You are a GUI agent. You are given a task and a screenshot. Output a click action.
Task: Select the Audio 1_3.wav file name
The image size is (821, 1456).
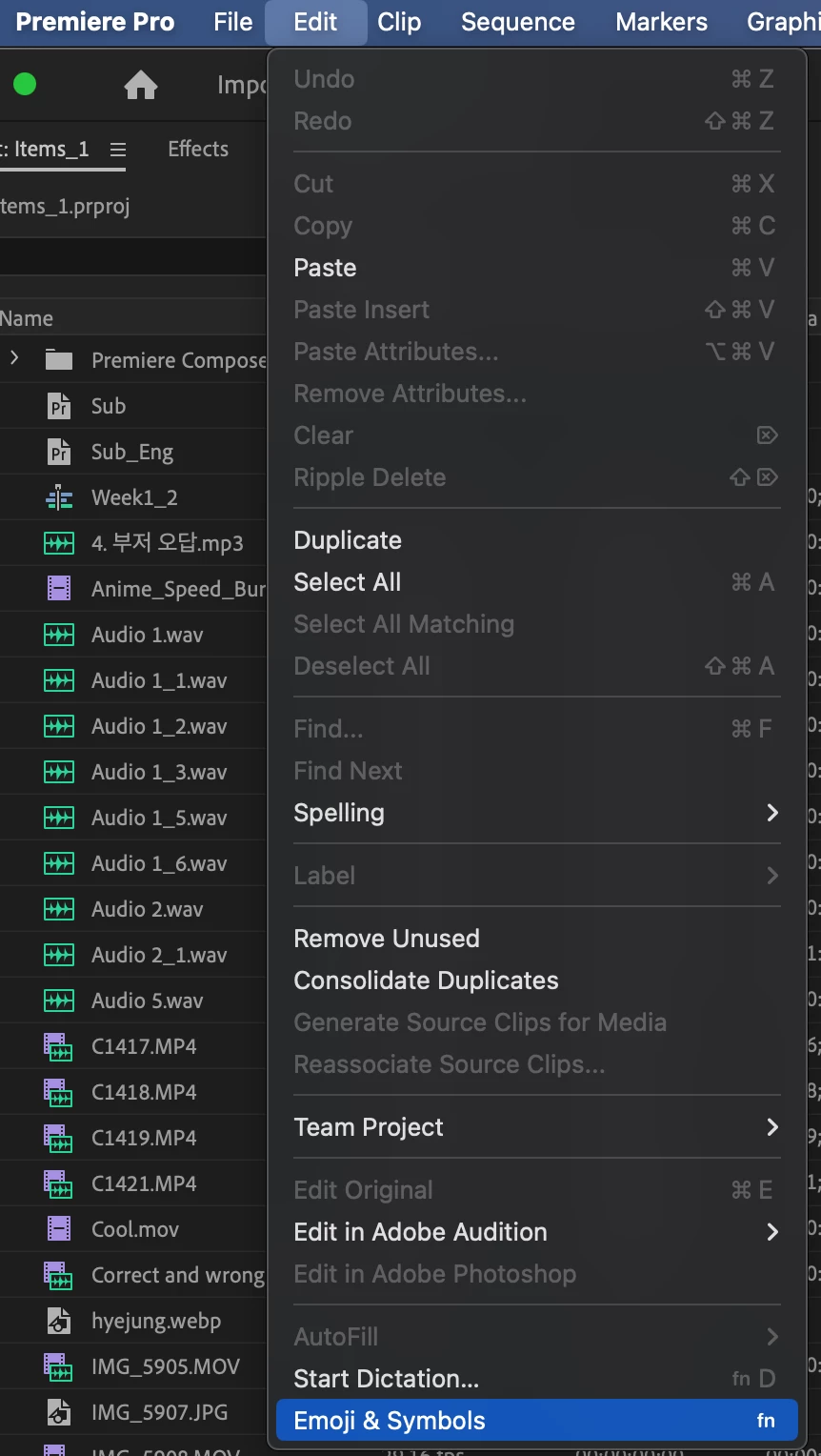point(159,772)
